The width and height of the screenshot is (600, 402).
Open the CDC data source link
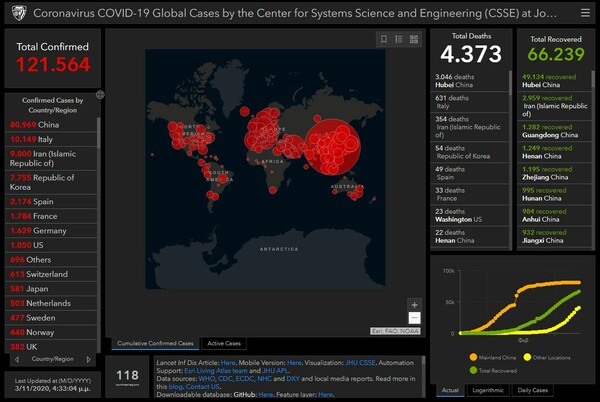point(225,379)
